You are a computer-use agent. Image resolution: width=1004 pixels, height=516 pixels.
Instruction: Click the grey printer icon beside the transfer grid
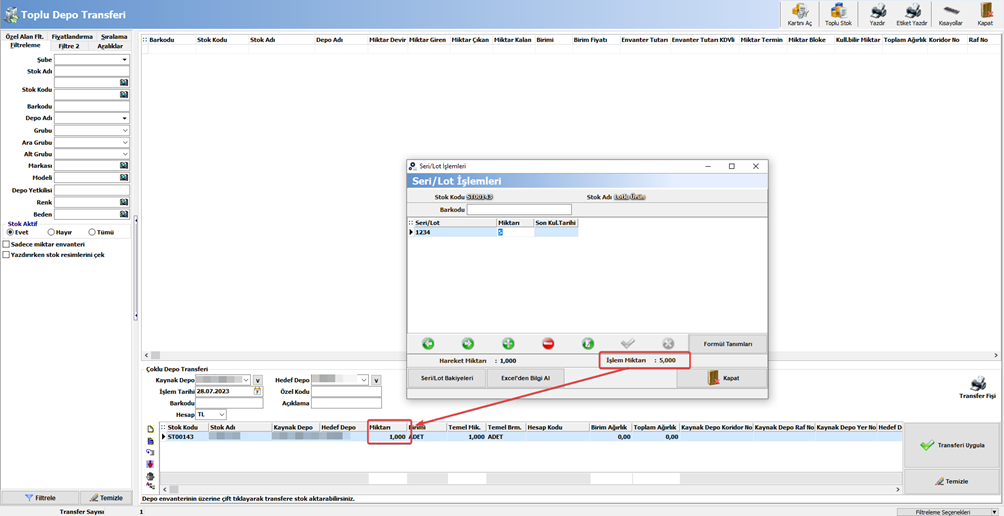point(150,476)
